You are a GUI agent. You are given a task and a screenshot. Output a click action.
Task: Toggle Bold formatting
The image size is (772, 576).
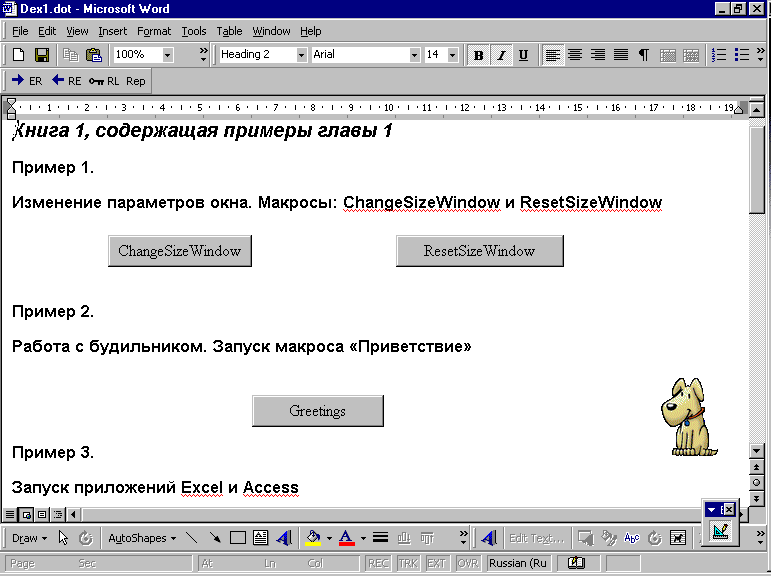[x=479, y=55]
